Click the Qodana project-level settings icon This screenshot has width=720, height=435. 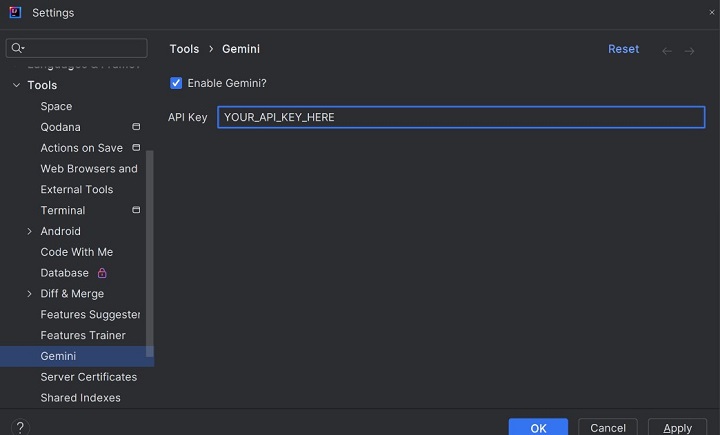coord(136,127)
